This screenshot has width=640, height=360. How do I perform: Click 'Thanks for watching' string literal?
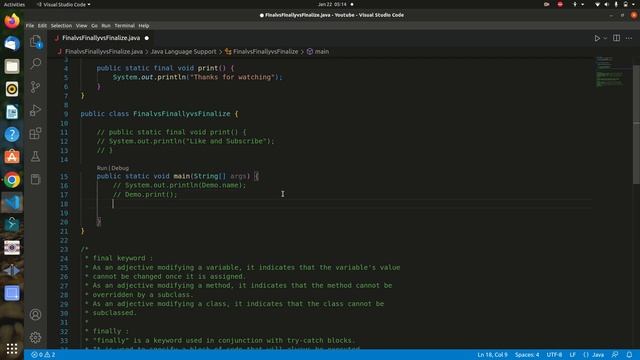pyautogui.click(x=232, y=77)
